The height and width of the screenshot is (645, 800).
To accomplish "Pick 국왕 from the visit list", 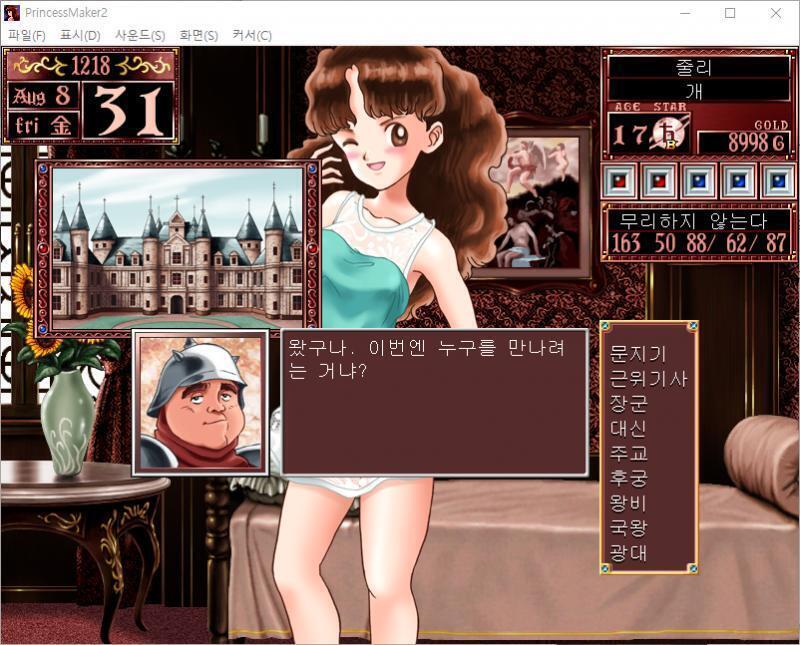I will click(629, 528).
